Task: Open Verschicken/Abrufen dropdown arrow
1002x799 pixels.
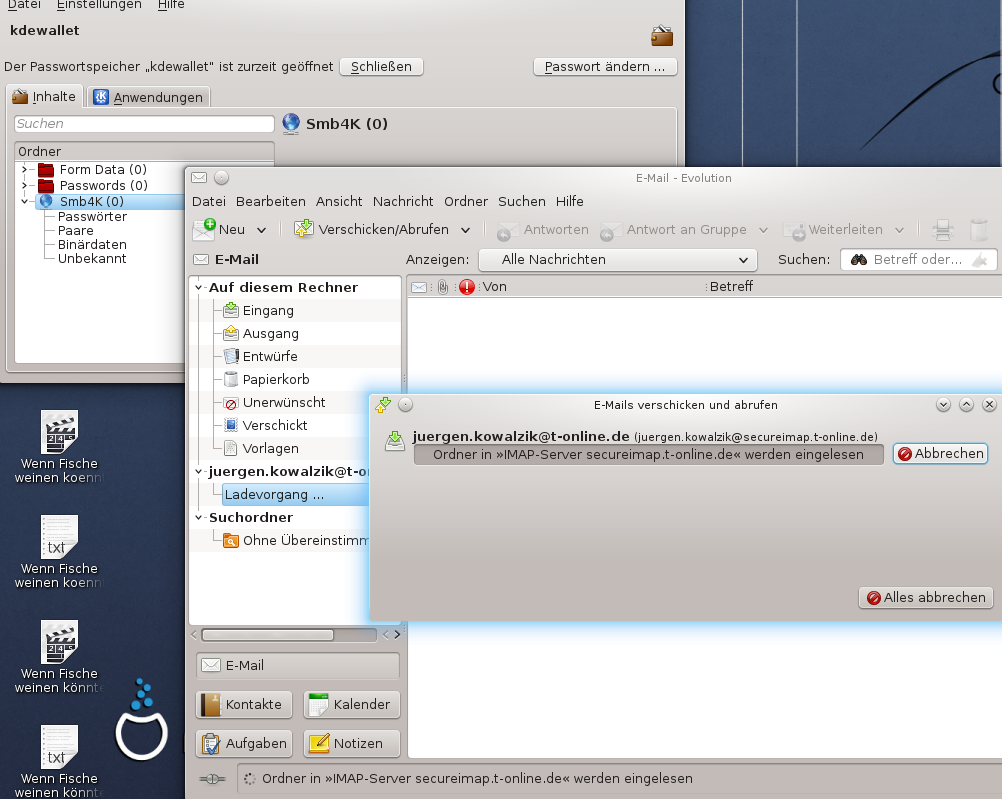Action: pyautogui.click(x=465, y=229)
